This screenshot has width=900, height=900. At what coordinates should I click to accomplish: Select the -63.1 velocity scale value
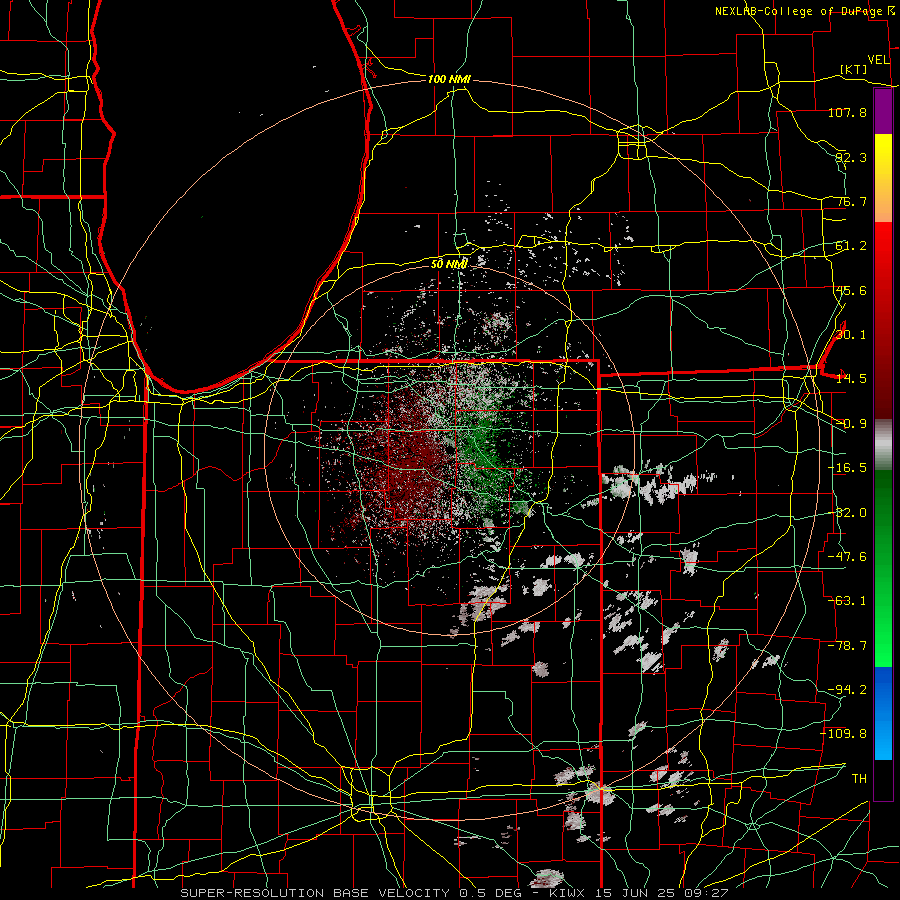point(847,600)
